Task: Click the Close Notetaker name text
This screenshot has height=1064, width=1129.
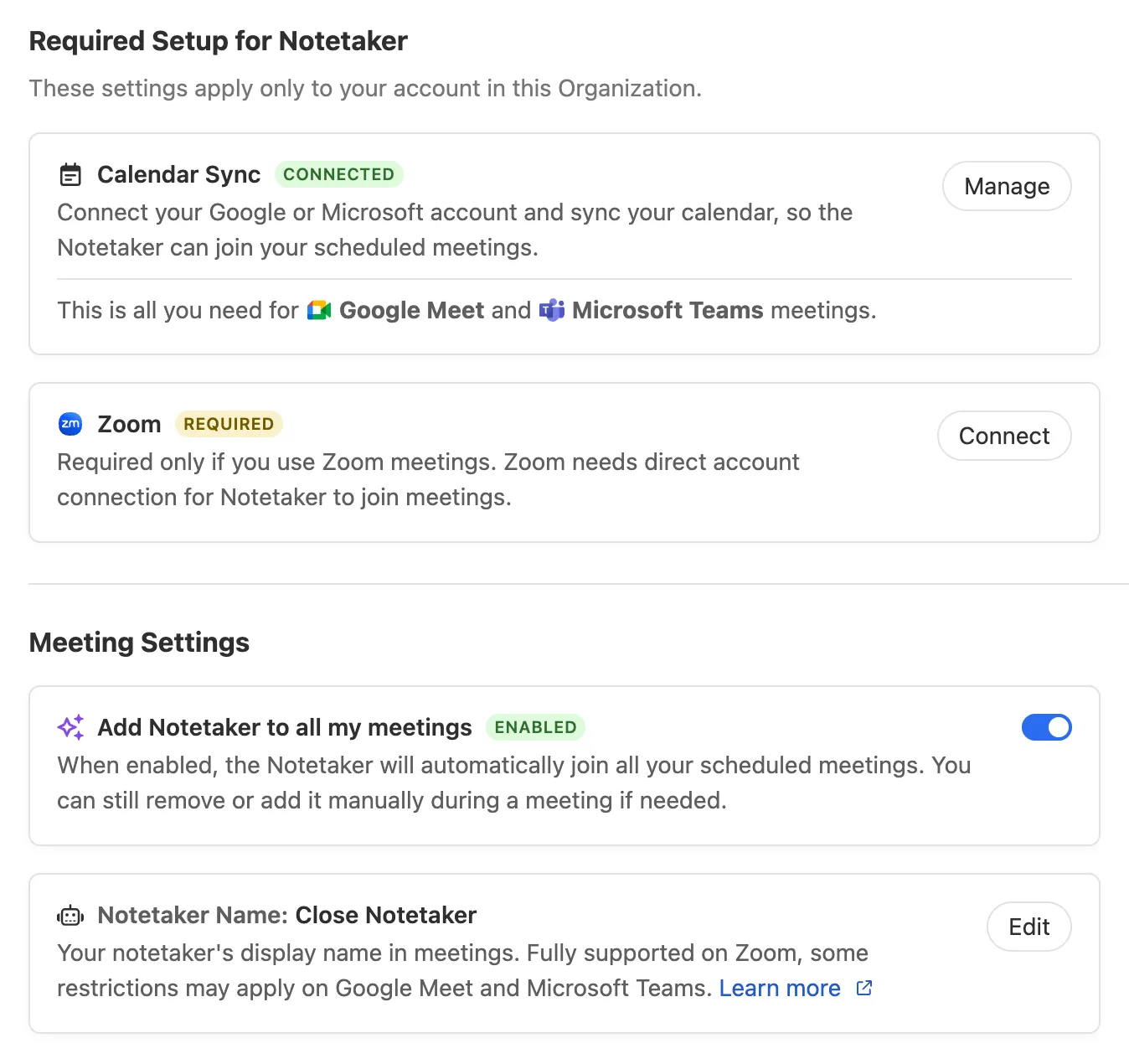Action: [386, 915]
